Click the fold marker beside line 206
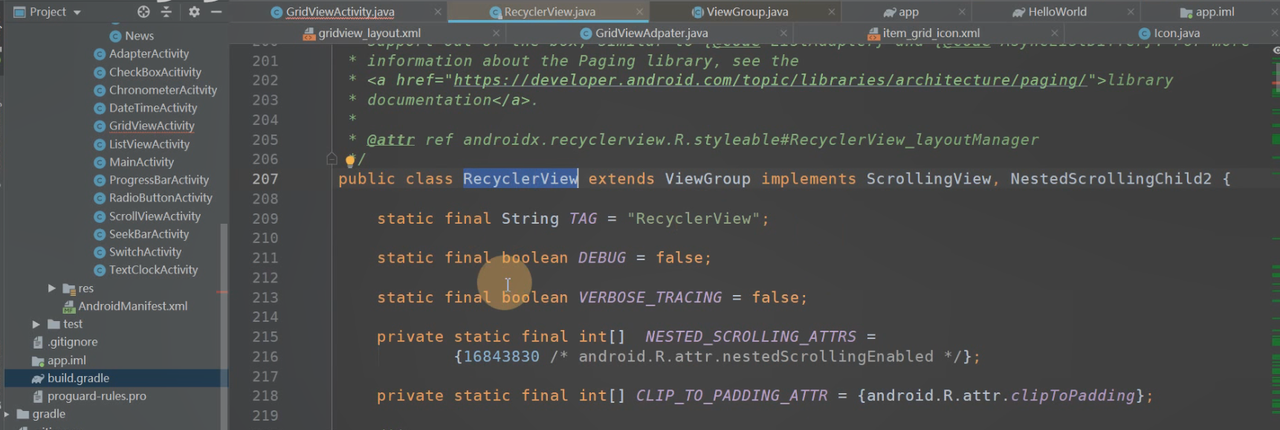1280x430 pixels. coord(332,159)
